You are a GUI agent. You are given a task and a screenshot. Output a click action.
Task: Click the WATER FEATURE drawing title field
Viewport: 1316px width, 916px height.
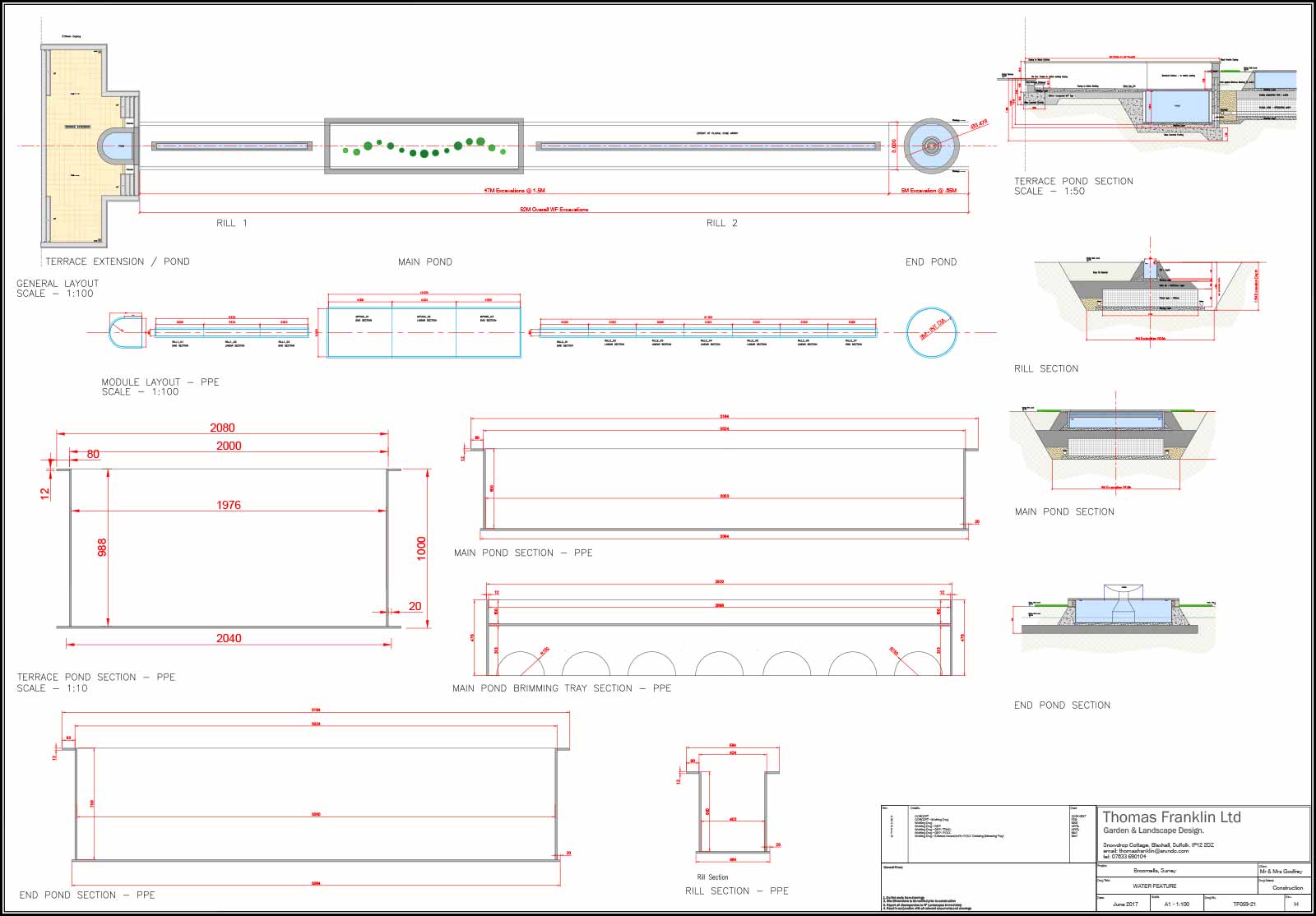[1154, 886]
